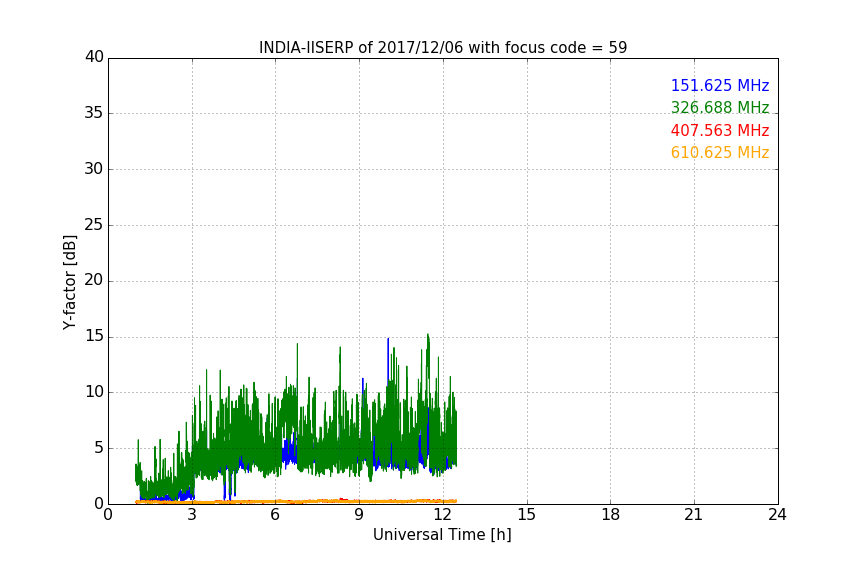This screenshot has height=576, width=864.
Task: Click the orange trace near 9 h
Action: tap(359, 501)
